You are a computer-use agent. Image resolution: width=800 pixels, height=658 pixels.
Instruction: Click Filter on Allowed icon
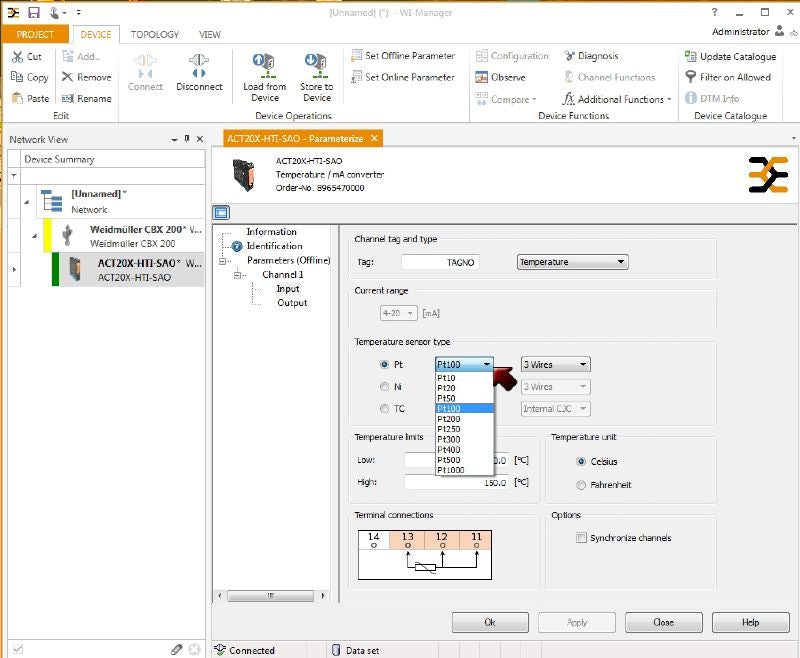691,77
